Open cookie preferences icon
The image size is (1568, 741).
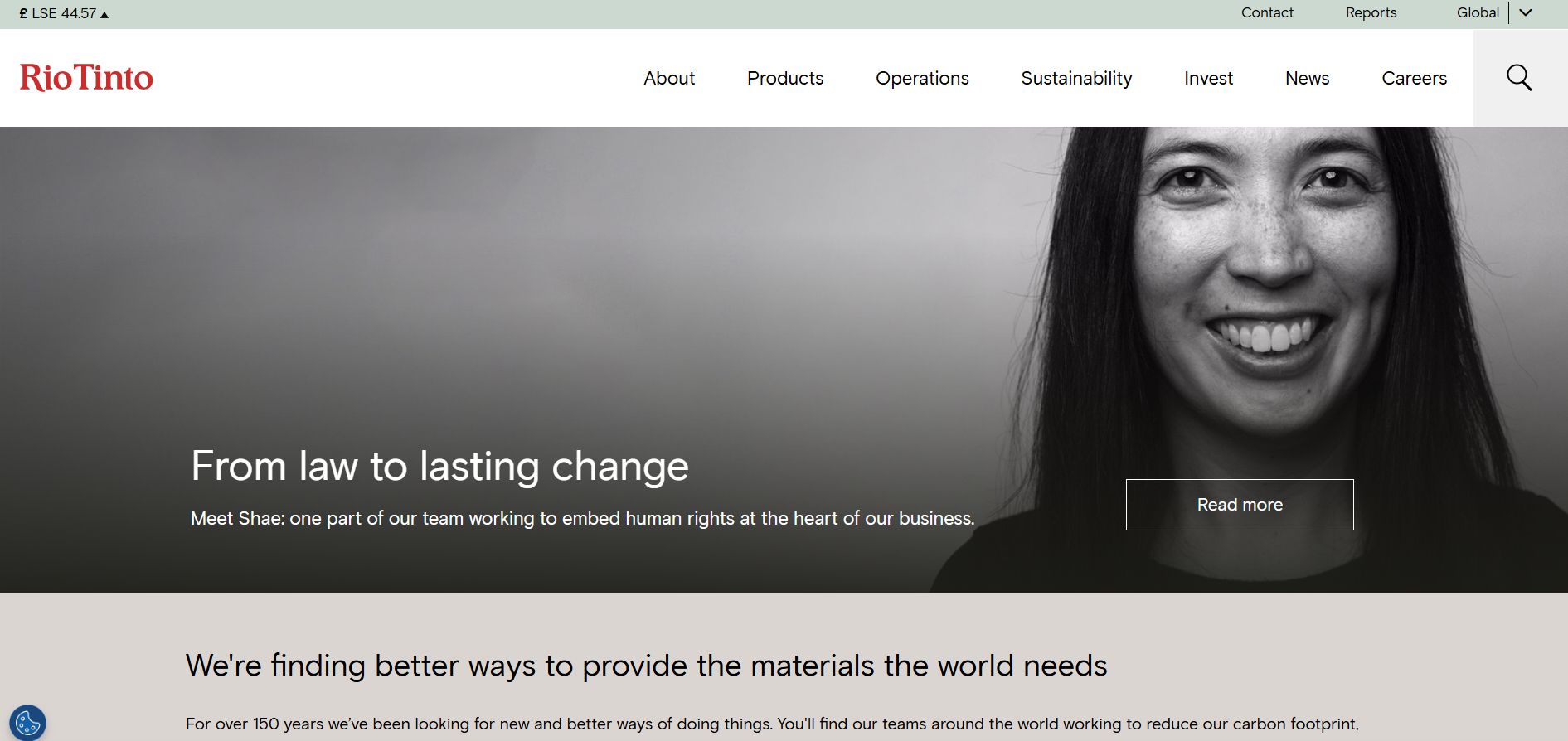coord(27,722)
